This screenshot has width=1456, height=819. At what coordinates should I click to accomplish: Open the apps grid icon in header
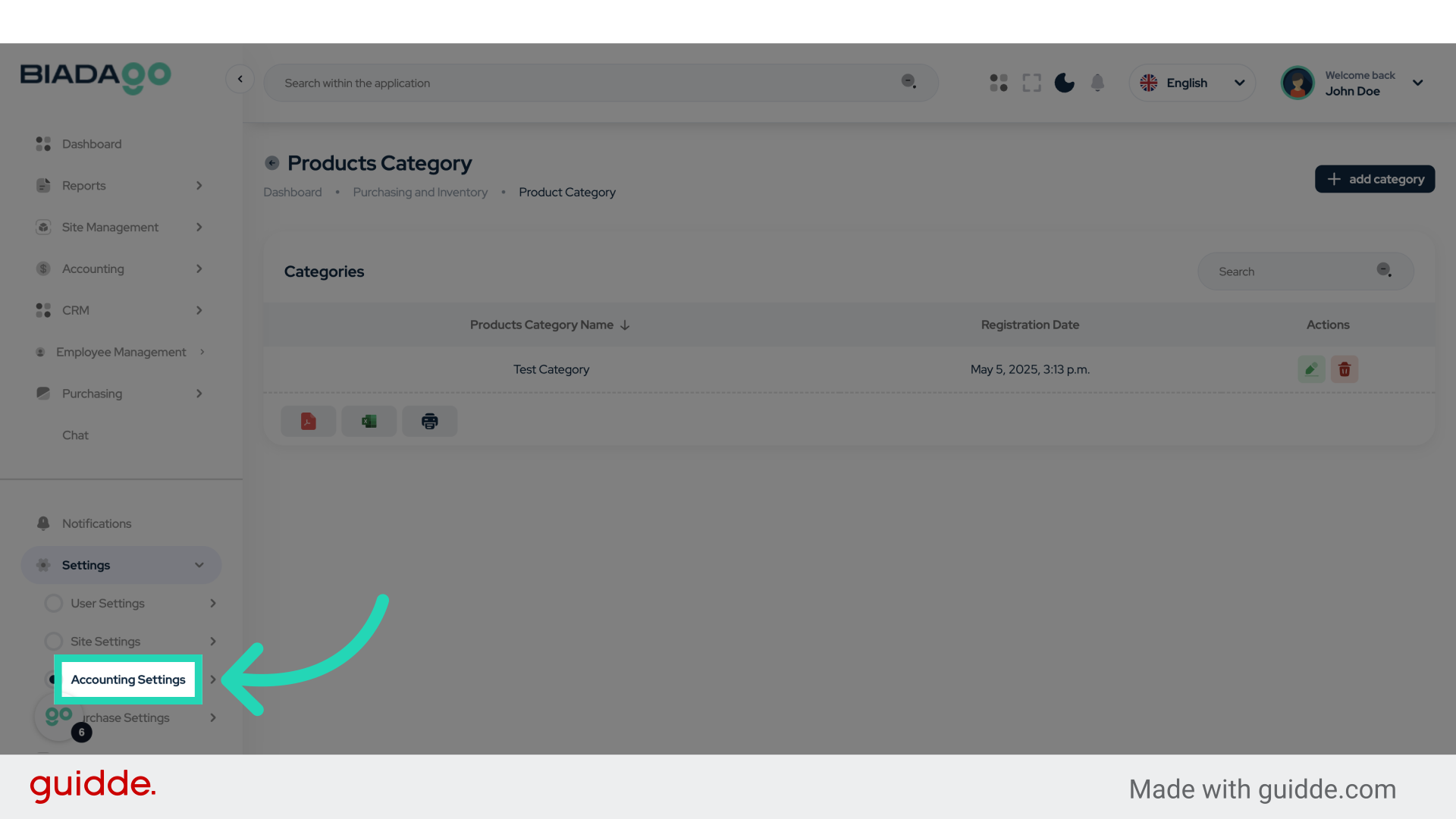click(998, 83)
